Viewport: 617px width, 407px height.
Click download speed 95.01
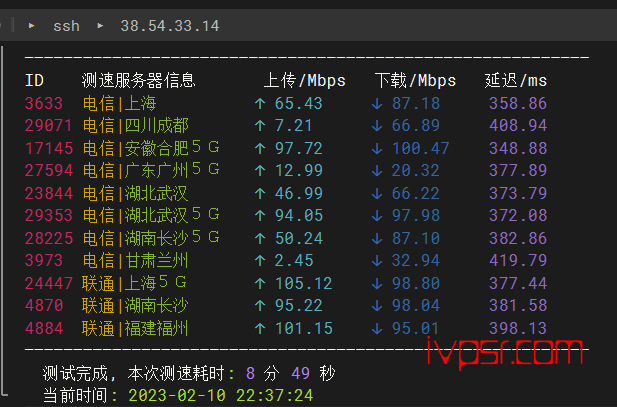416,328
